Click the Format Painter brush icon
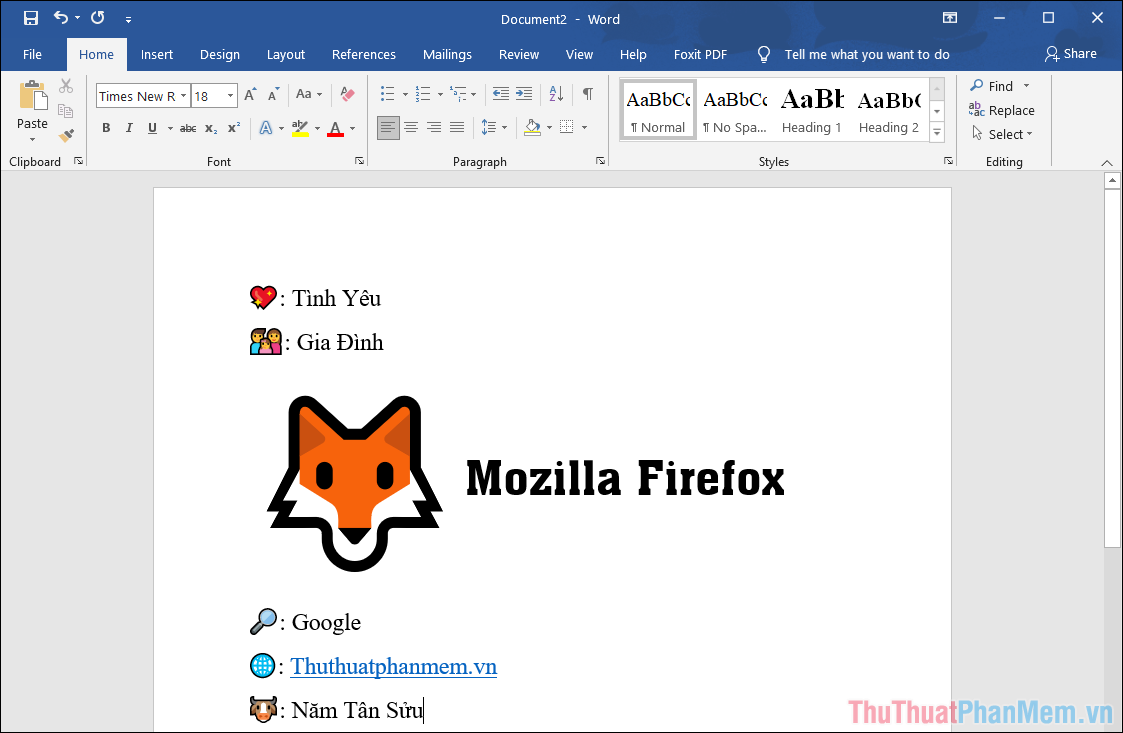1123x733 pixels. coord(66,135)
